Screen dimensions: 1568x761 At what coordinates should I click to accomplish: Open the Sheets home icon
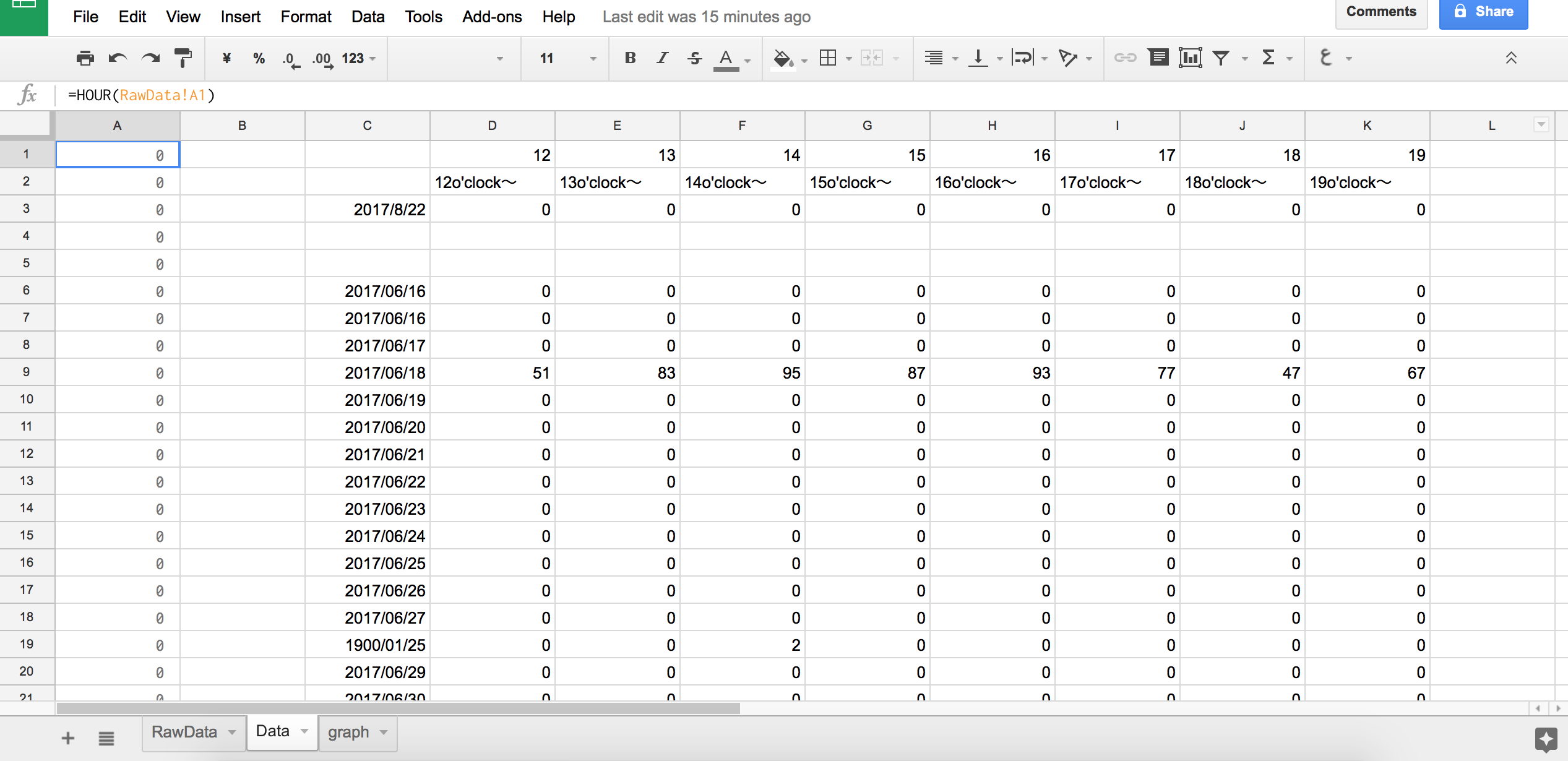(24, 17)
